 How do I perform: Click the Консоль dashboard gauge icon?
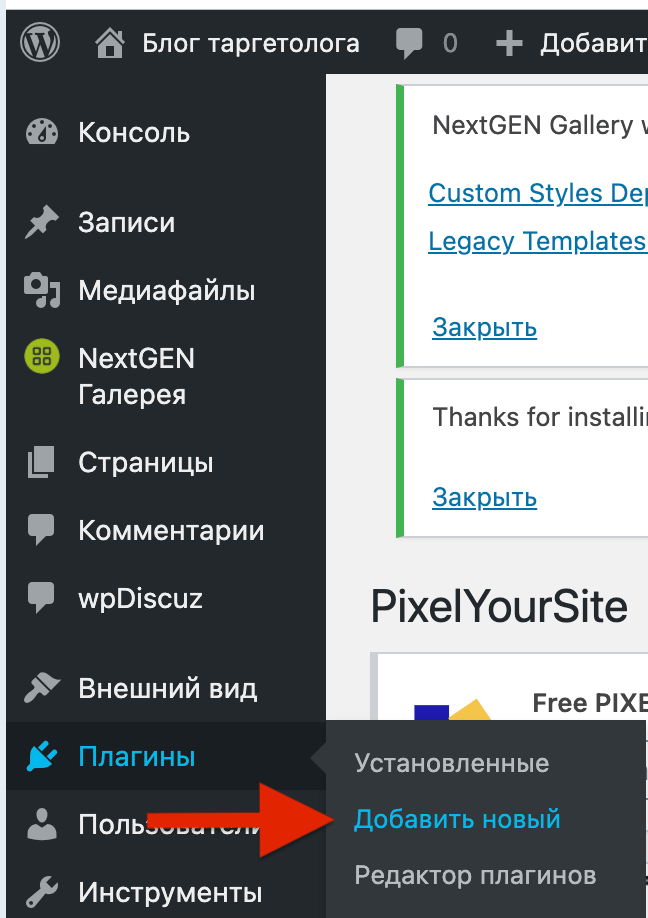tap(41, 133)
